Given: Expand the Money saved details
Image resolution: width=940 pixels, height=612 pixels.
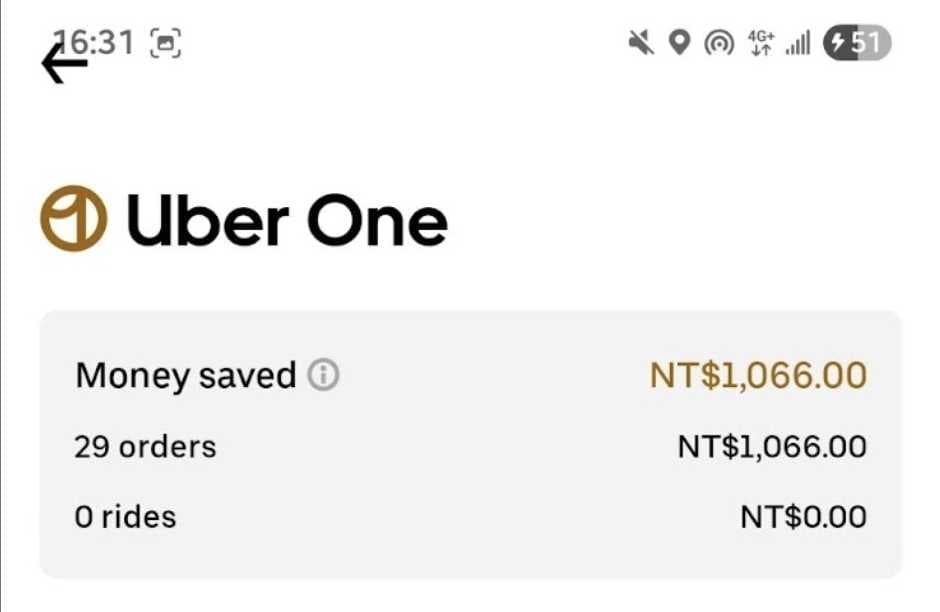Looking at the screenshot, I should pyautogui.click(x=322, y=375).
